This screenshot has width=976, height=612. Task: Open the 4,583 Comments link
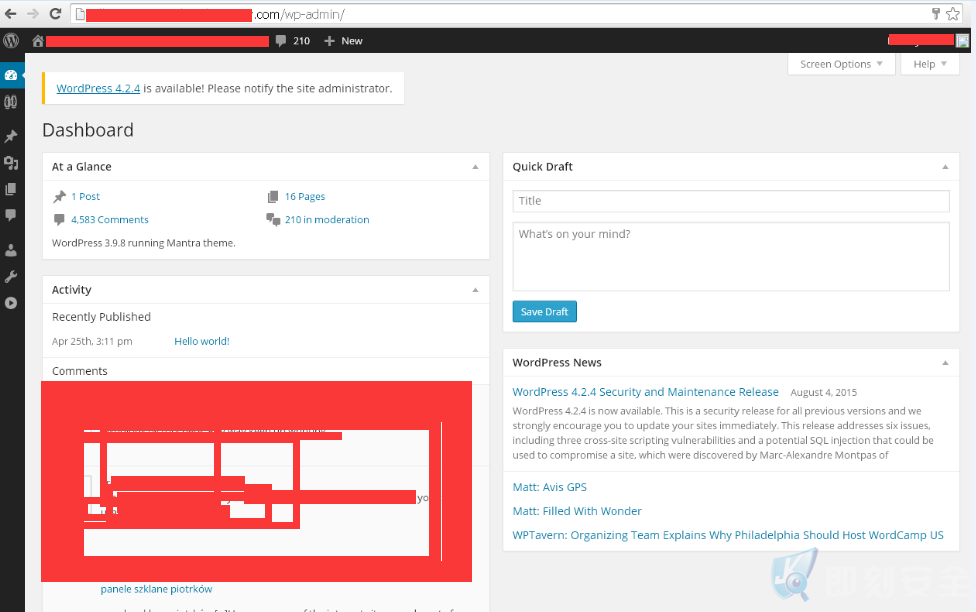[x=110, y=220]
